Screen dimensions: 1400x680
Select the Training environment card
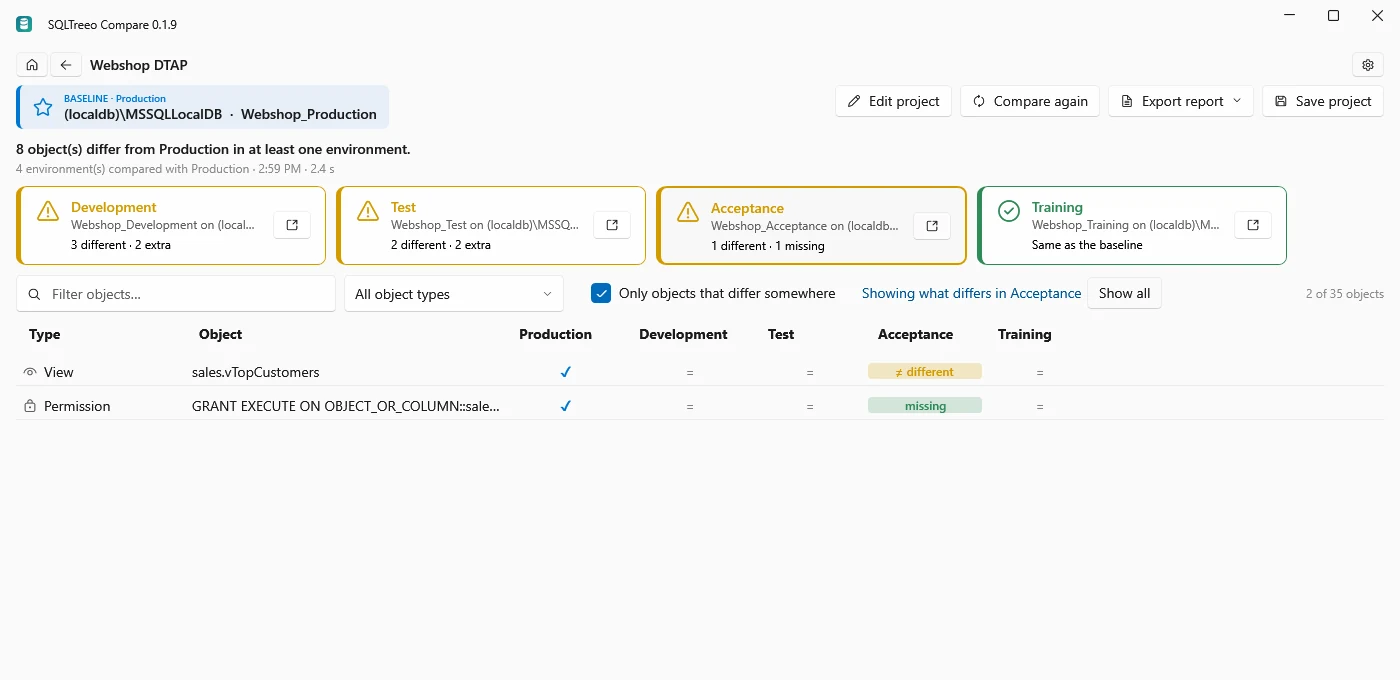[1132, 225]
